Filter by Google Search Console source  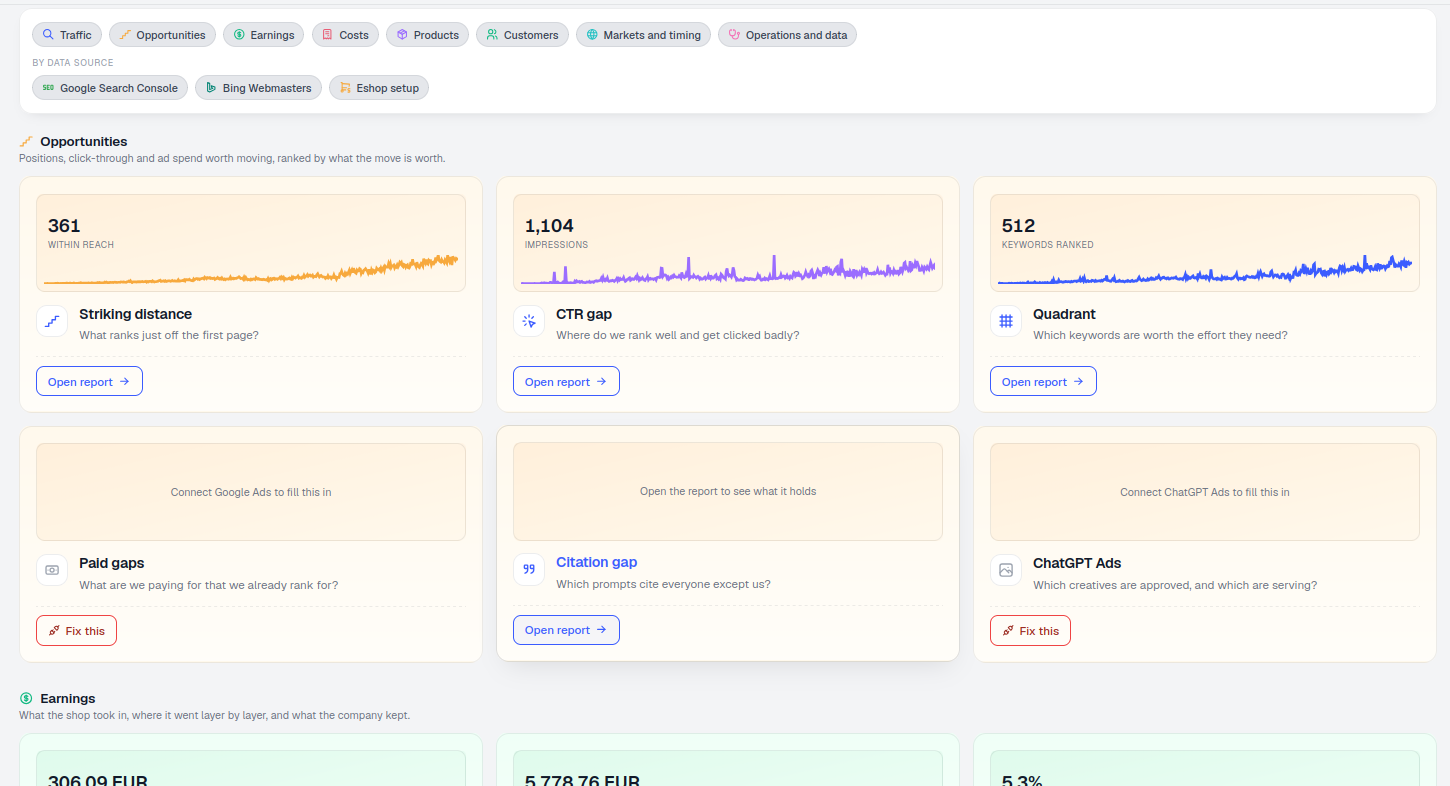tap(110, 88)
